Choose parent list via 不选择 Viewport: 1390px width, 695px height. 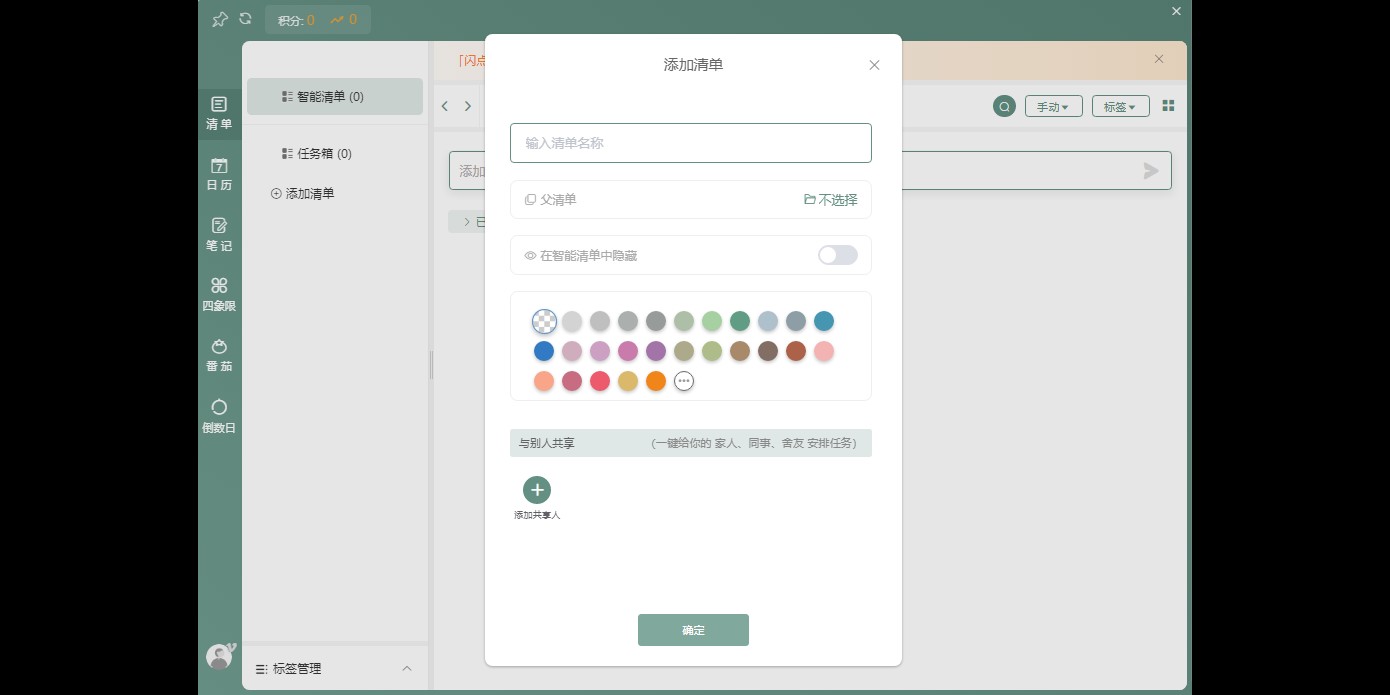831,200
